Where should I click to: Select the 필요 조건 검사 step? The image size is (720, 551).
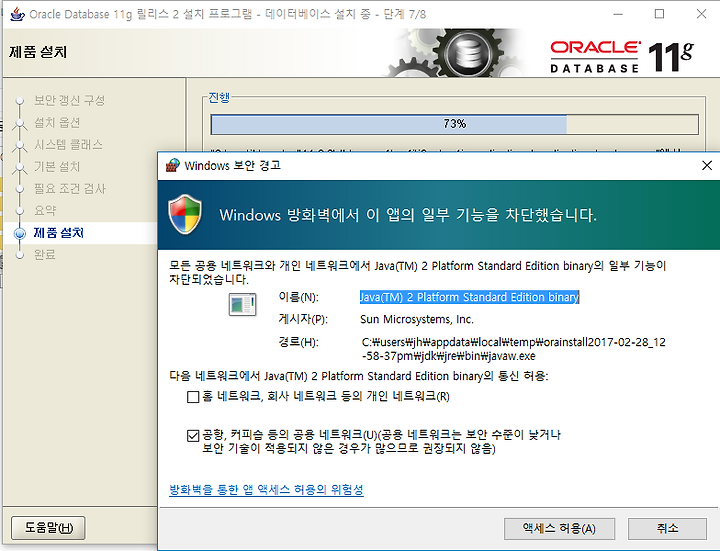[x=70, y=188]
